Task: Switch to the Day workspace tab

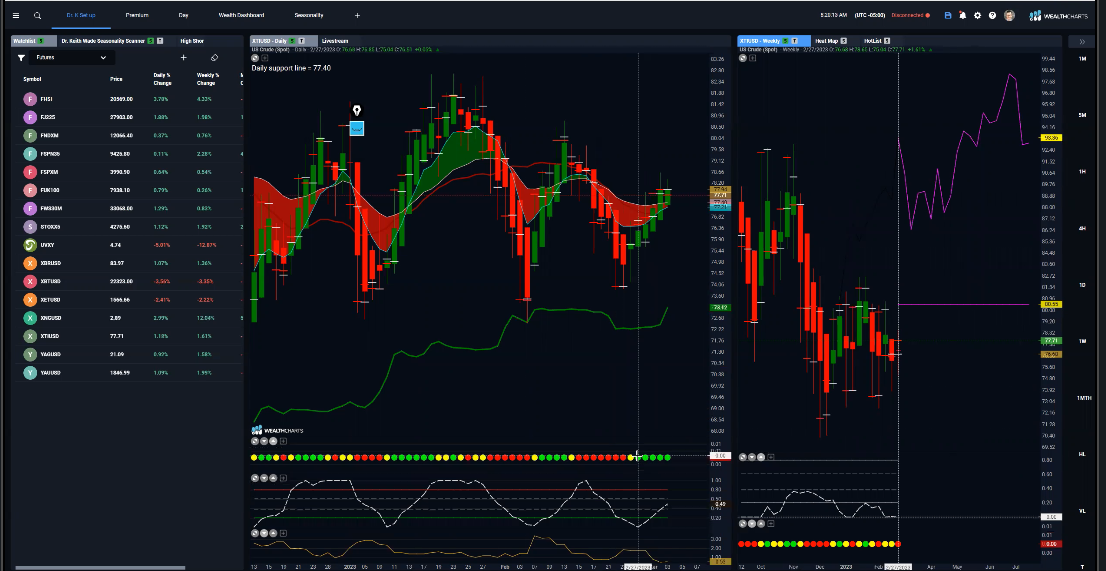Action: tap(183, 15)
